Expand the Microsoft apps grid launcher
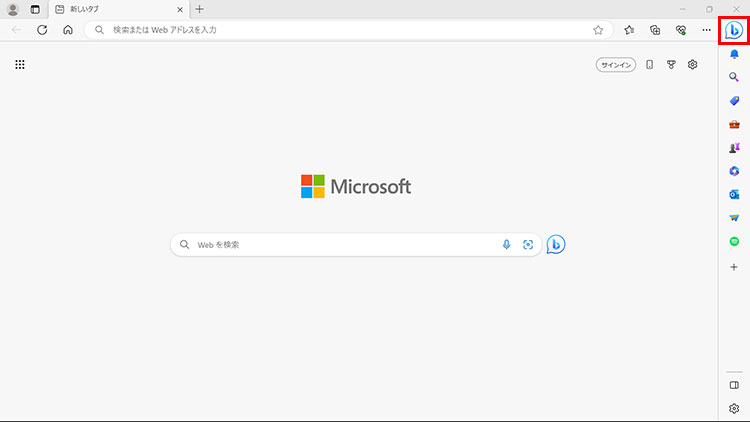The image size is (750, 422). pyautogui.click(x=20, y=65)
